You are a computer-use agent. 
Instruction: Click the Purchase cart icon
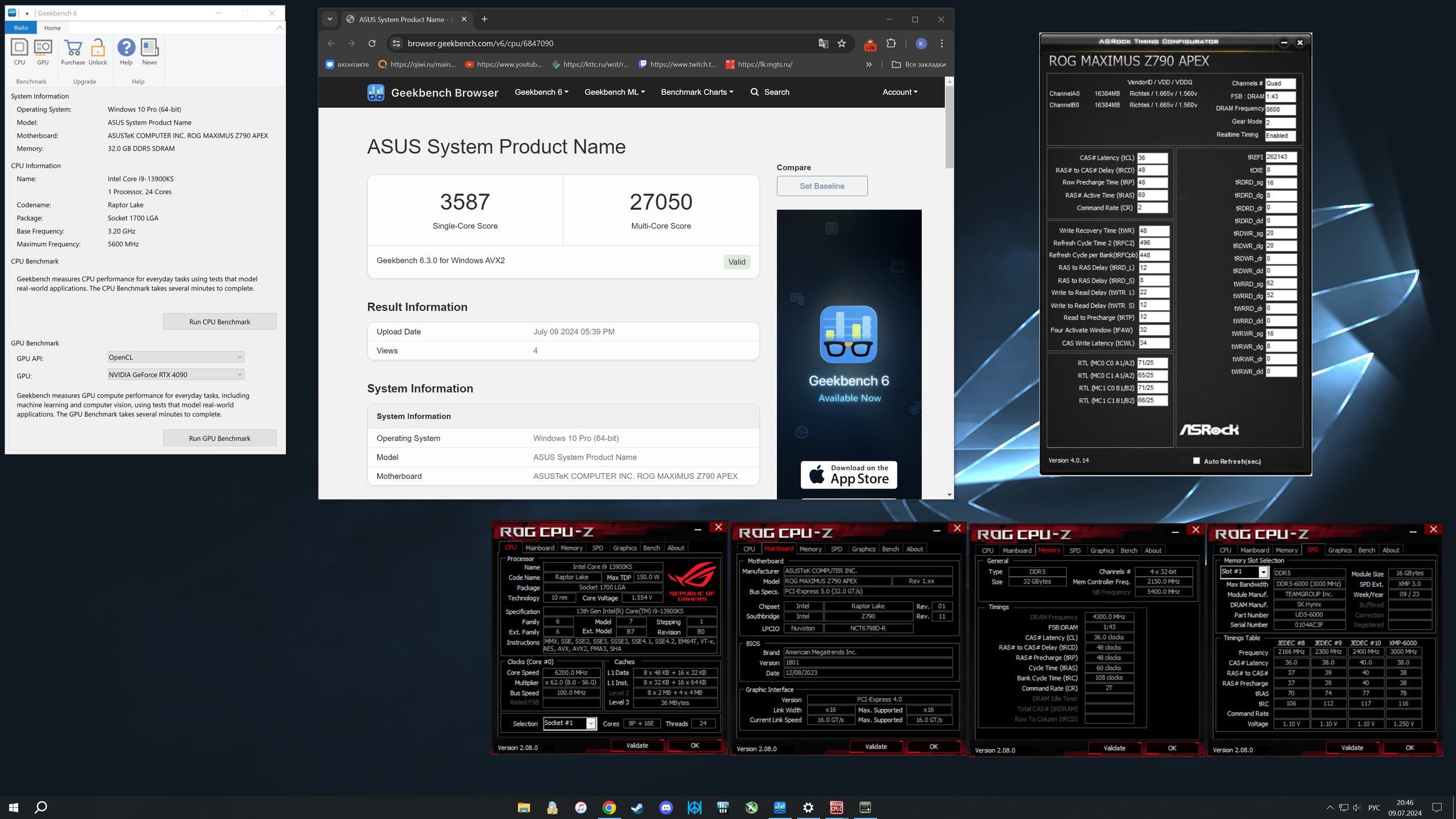[x=73, y=52]
